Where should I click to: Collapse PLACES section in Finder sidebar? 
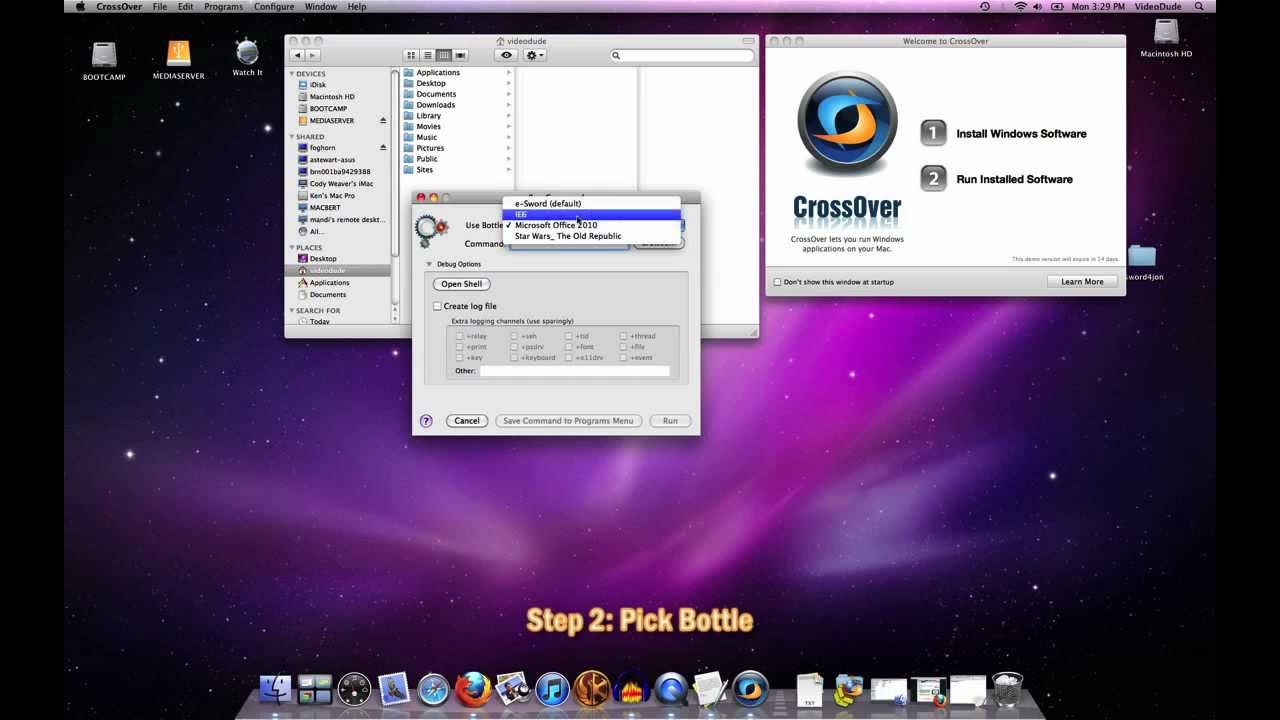(292, 248)
